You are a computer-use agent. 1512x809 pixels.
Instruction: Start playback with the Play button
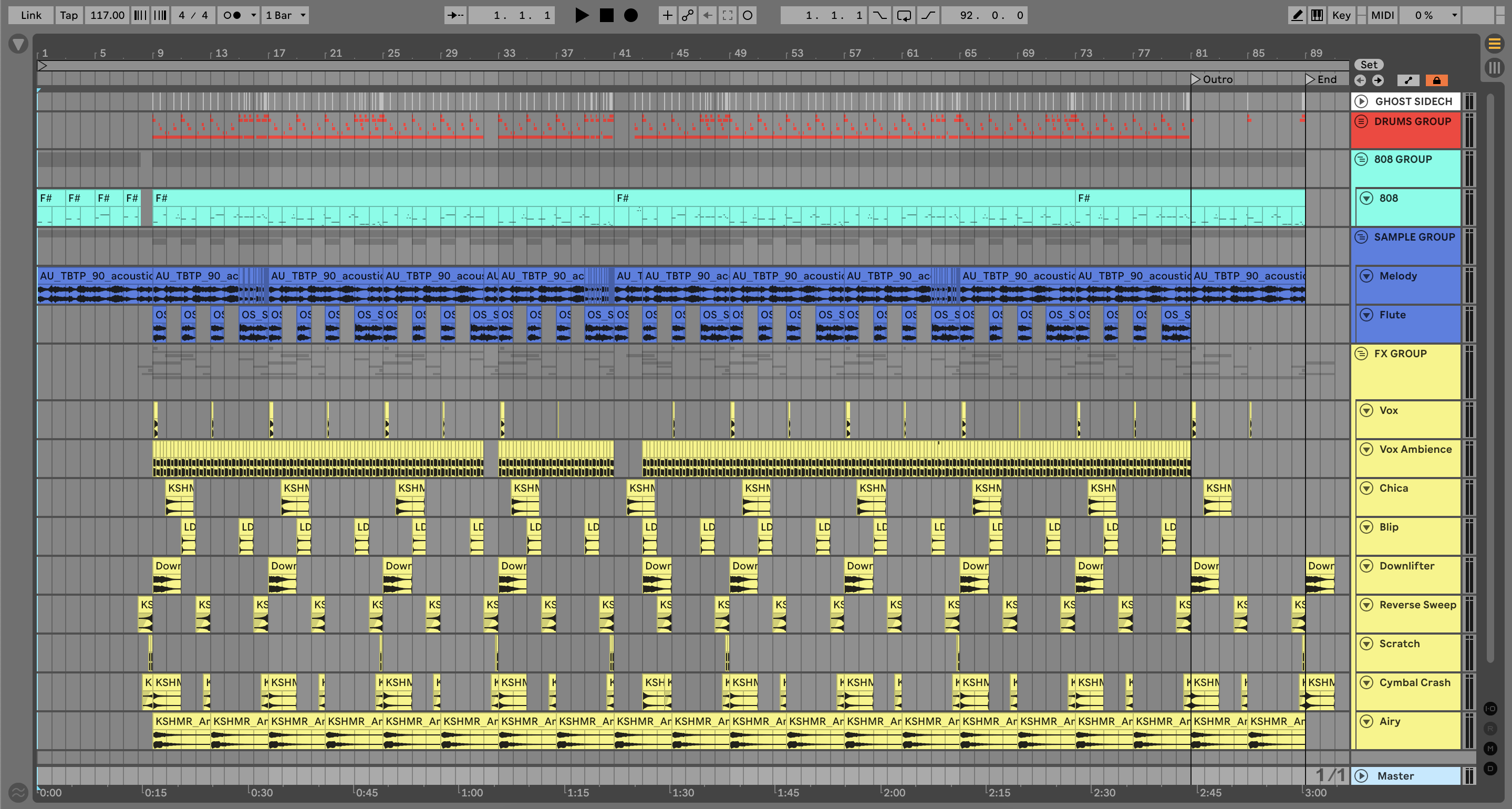581,15
